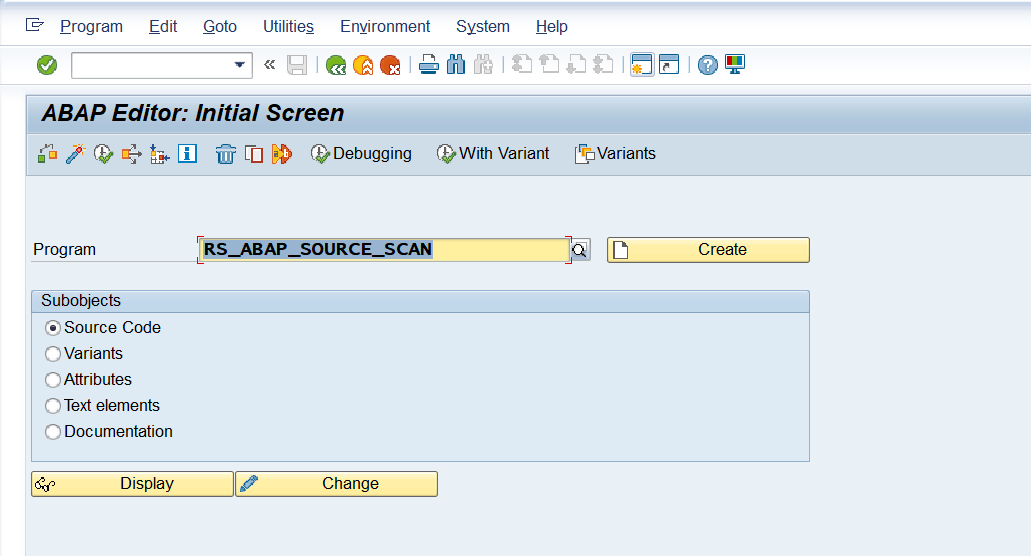
Task: Click the Generate Shortcut icon
Action: [x=669, y=65]
